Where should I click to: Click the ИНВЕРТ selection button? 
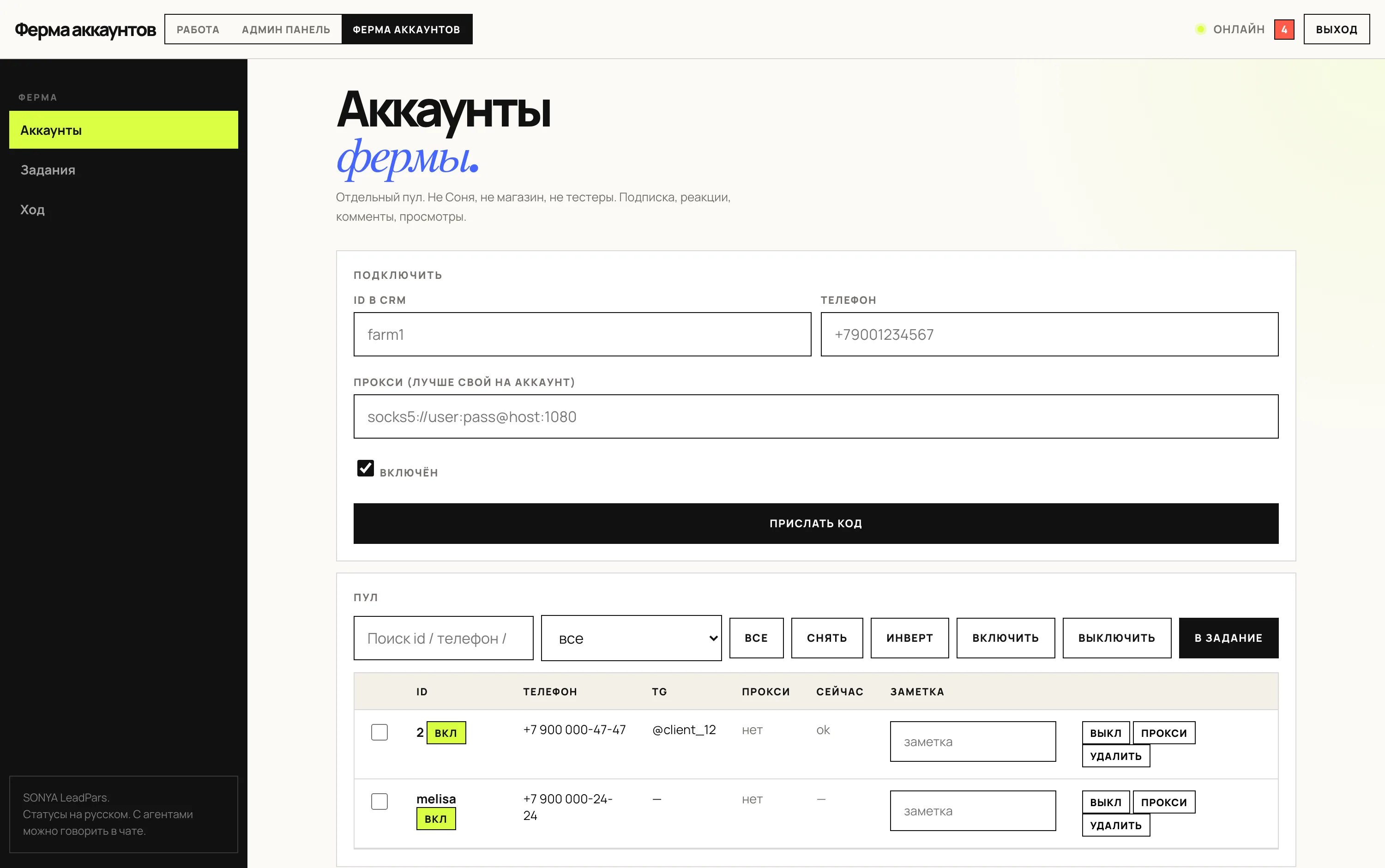click(909, 638)
